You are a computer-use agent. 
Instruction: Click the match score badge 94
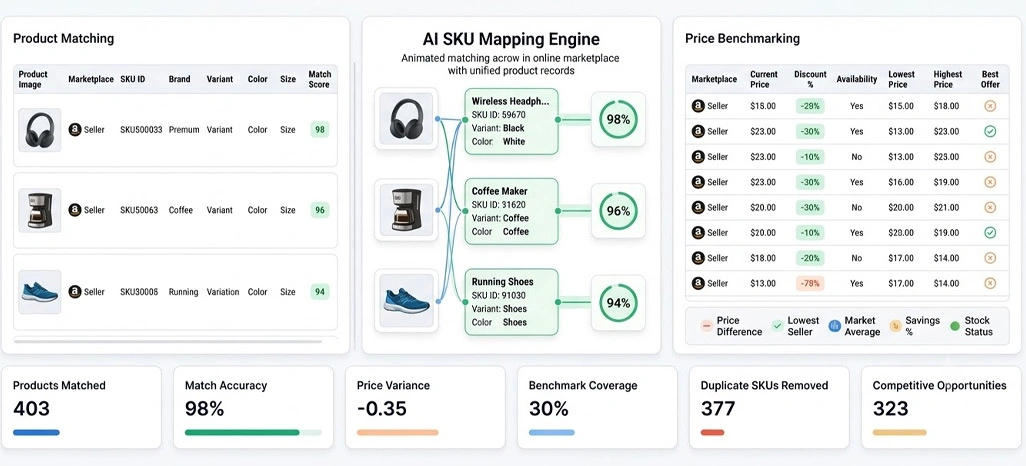(x=320, y=292)
